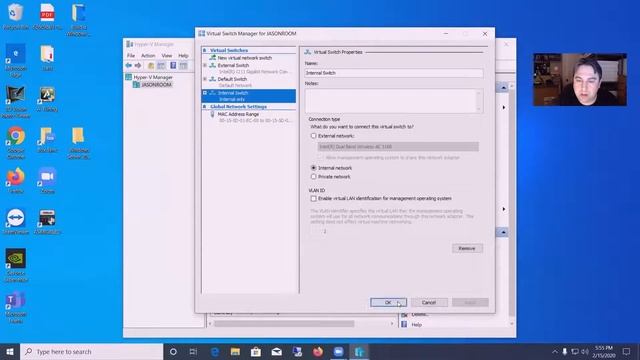Expand the Default Switch tree node
This screenshot has width=640, height=360.
(x=205, y=79)
